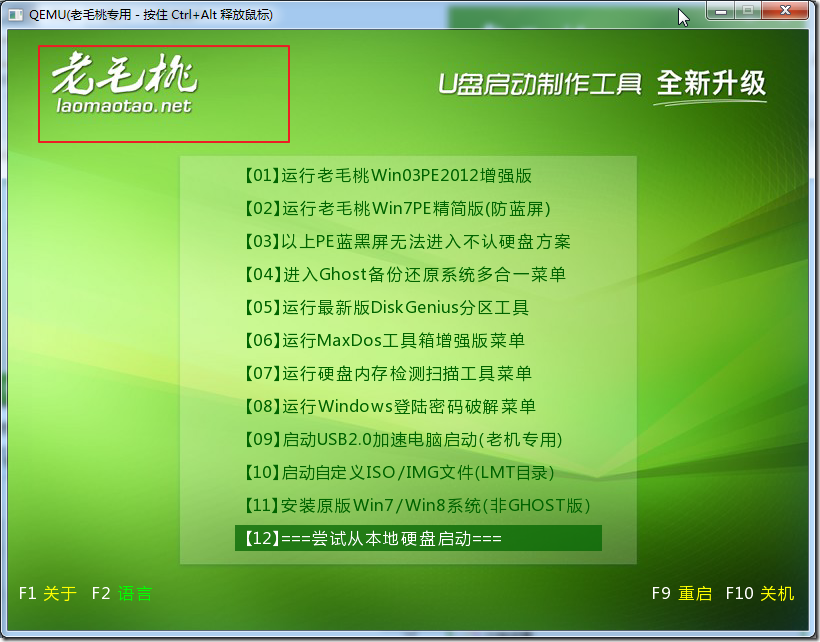This screenshot has width=820, height=642.
Task: Maximize the QEMU window
Action: [748, 10]
